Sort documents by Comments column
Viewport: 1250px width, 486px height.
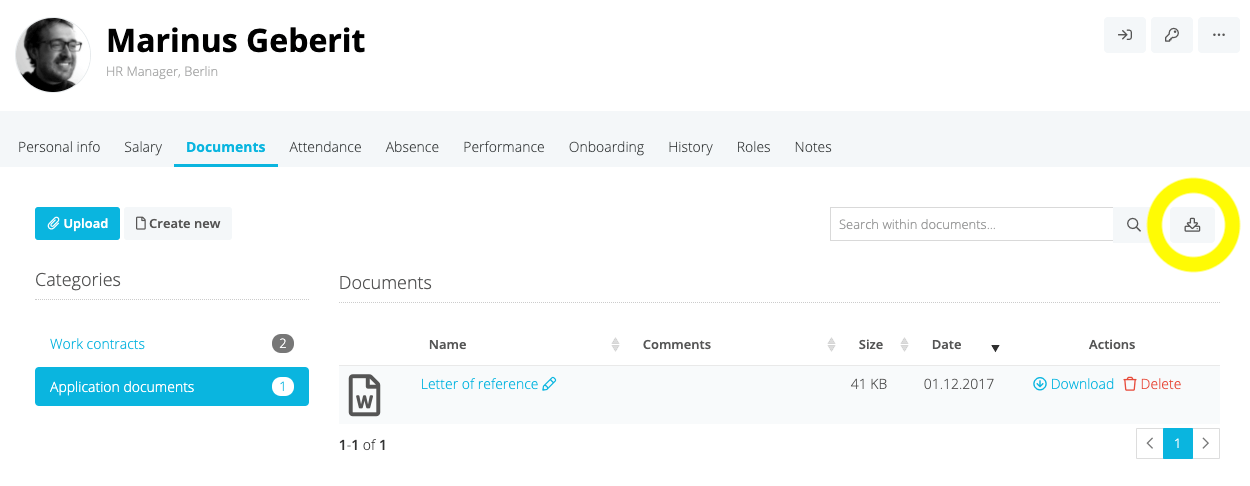pos(831,345)
